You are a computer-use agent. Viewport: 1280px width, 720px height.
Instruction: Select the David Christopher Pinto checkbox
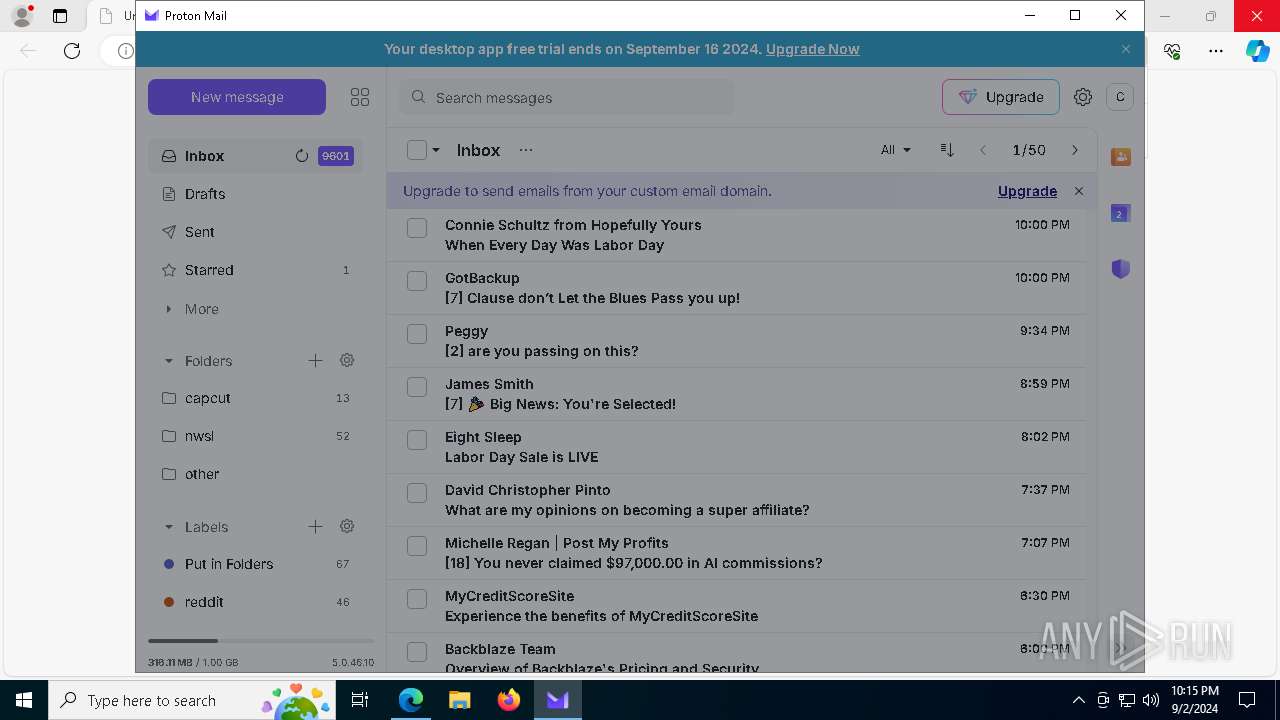[x=417, y=493]
